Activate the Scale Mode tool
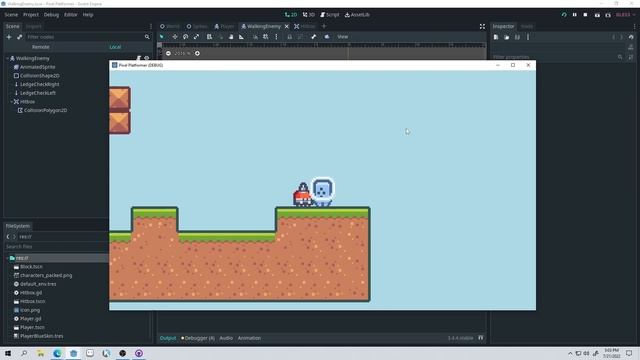640x360 pixels. 196,37
